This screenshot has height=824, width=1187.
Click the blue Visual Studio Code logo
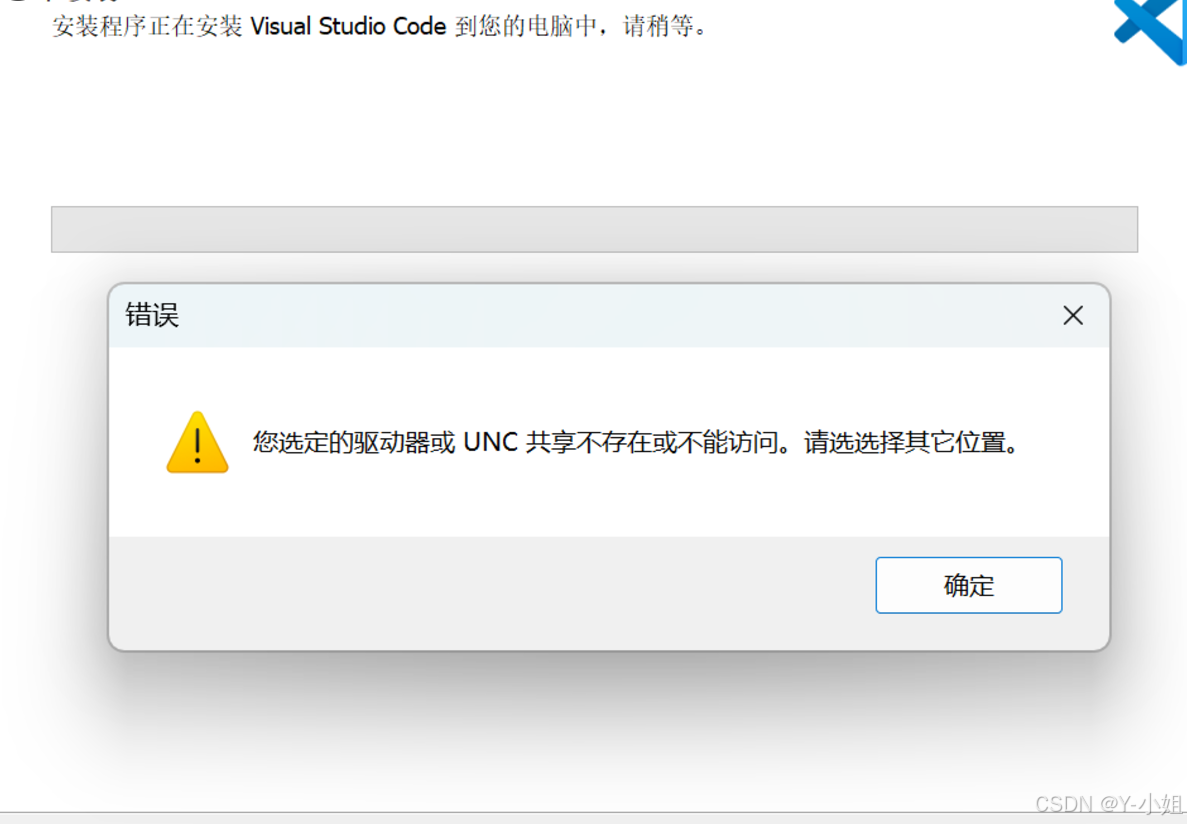(1150, 30)
